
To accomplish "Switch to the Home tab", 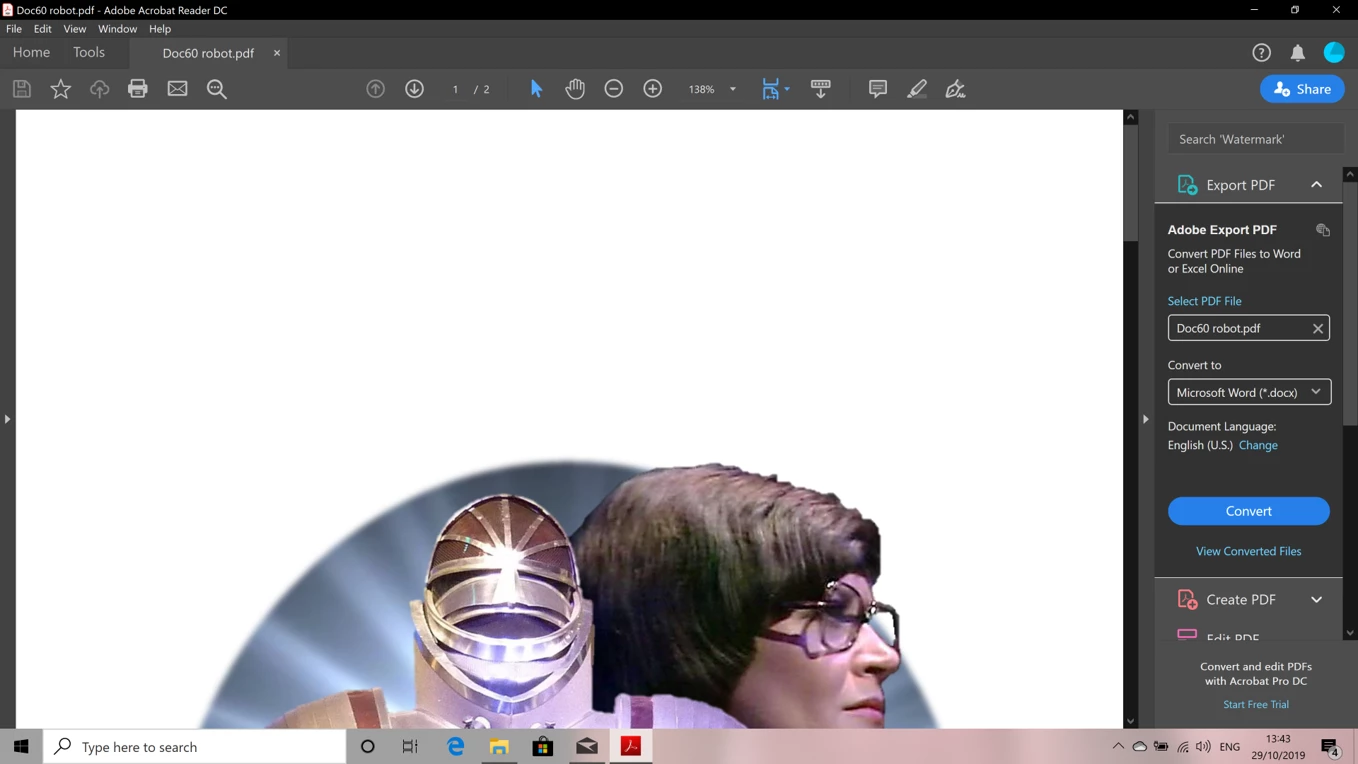I will point(31,52).
